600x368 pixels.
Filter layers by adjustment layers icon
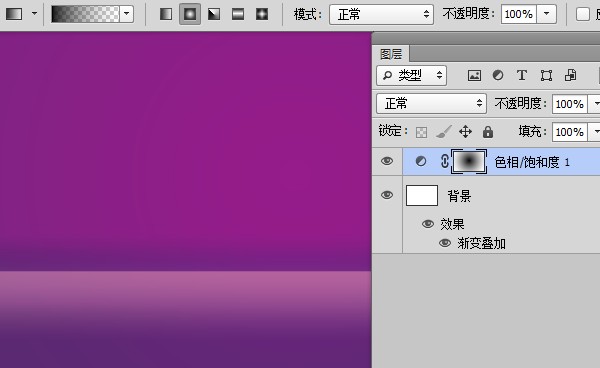click(498, 75)
